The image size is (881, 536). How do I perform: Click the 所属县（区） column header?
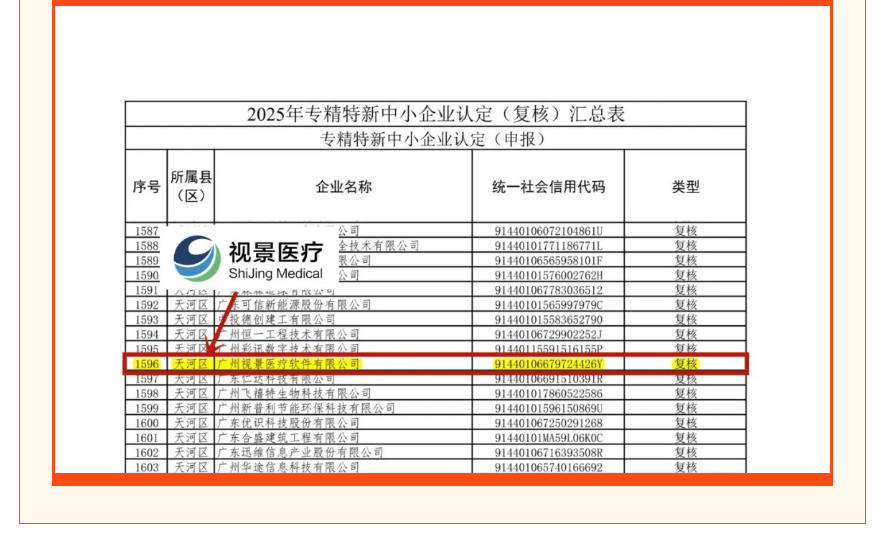pos(190,187)
